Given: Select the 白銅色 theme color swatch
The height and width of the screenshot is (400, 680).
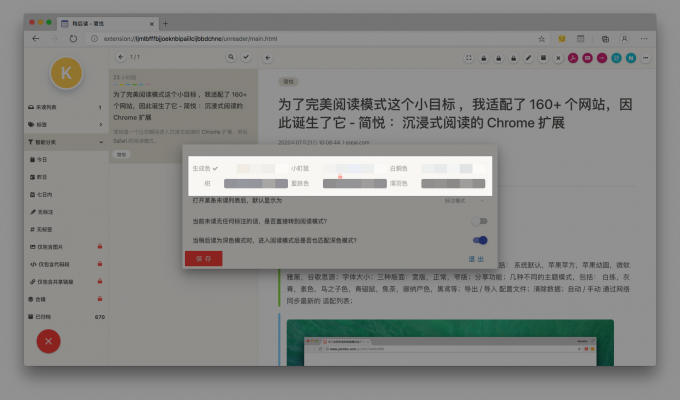Looking at the screenshot, I should click(453, 168).
